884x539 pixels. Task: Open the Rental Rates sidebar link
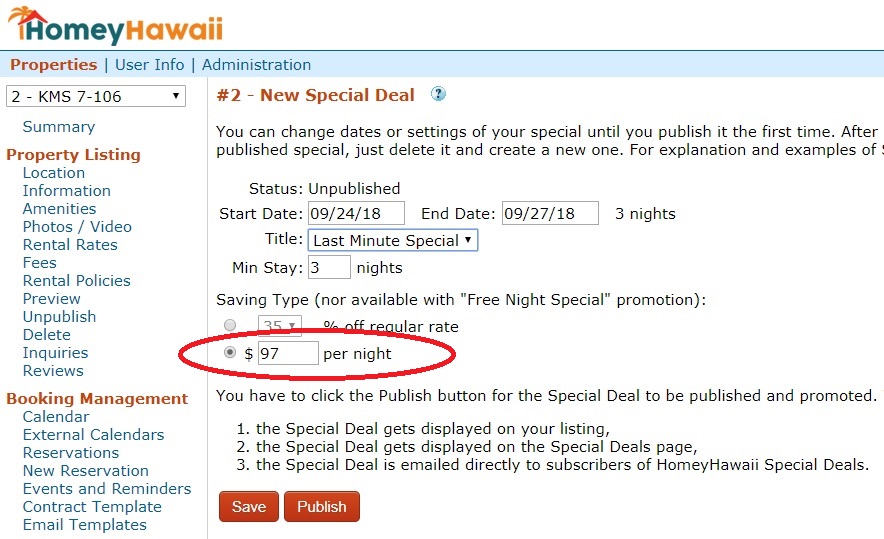(x=70, y=245)
